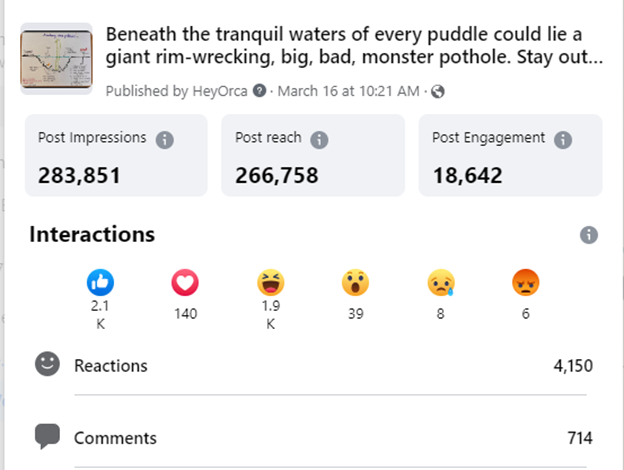Image resolution: width=624 pixels, height=470 pixels.
Task: Click the smiley Reactions row icon
Action: tap(47, 365)
